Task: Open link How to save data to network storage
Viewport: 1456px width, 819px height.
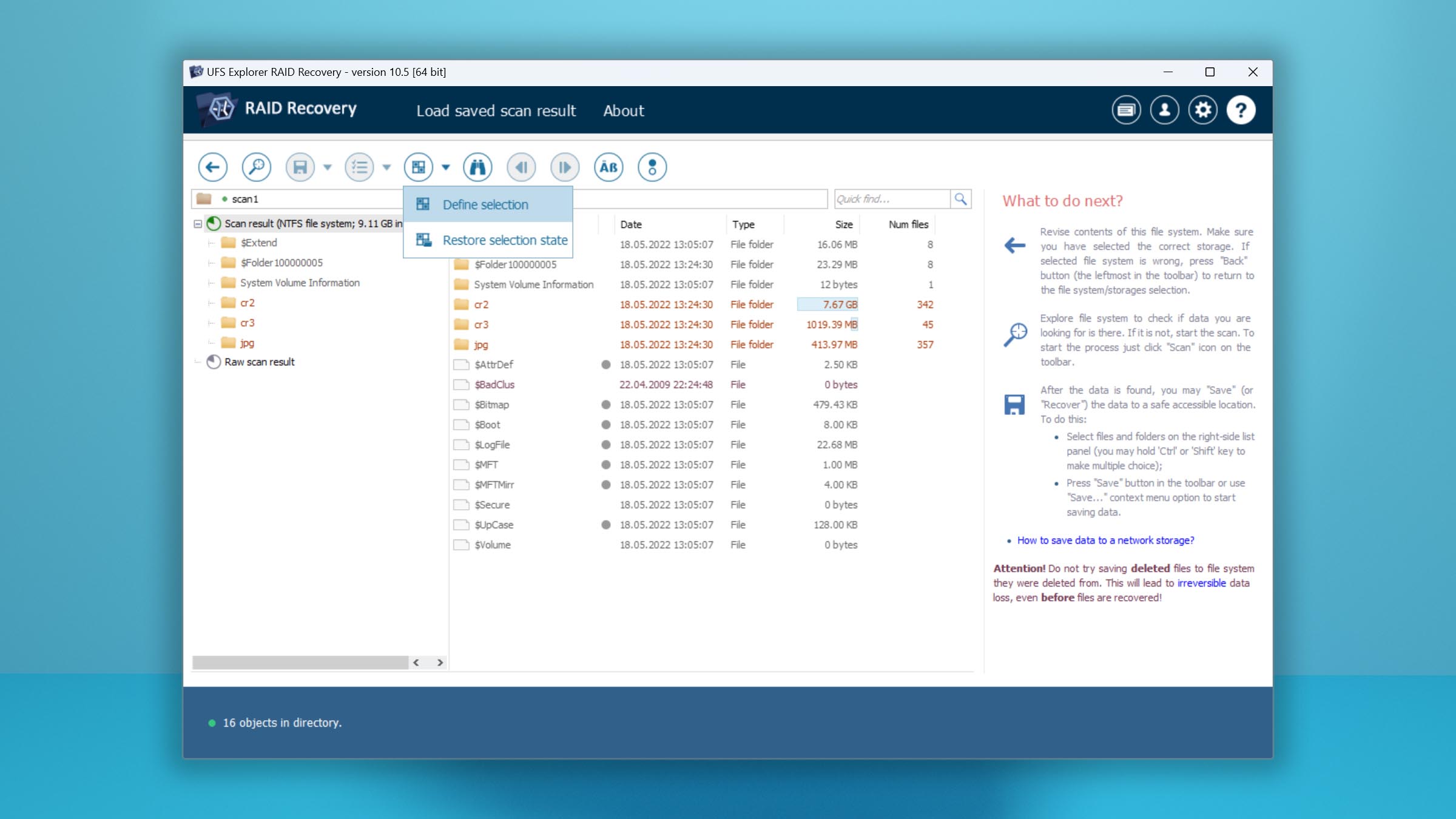Action: click(x=1105, y=540)
